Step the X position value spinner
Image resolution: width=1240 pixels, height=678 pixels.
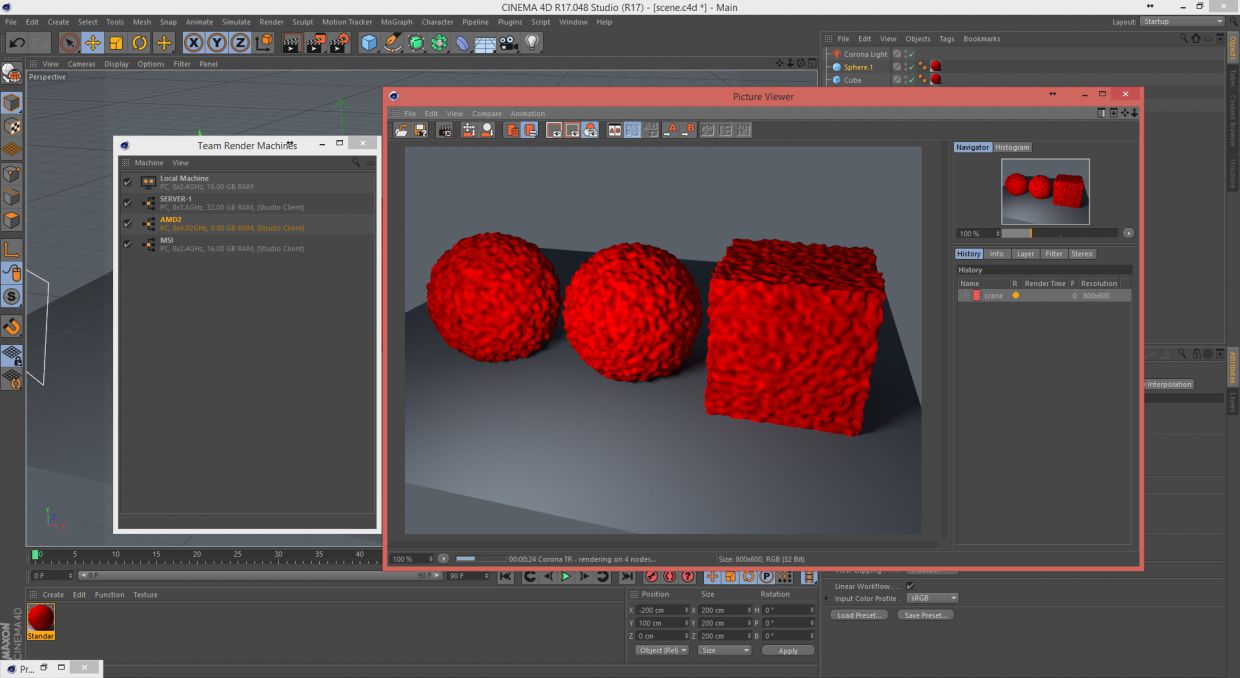point(686,610)
